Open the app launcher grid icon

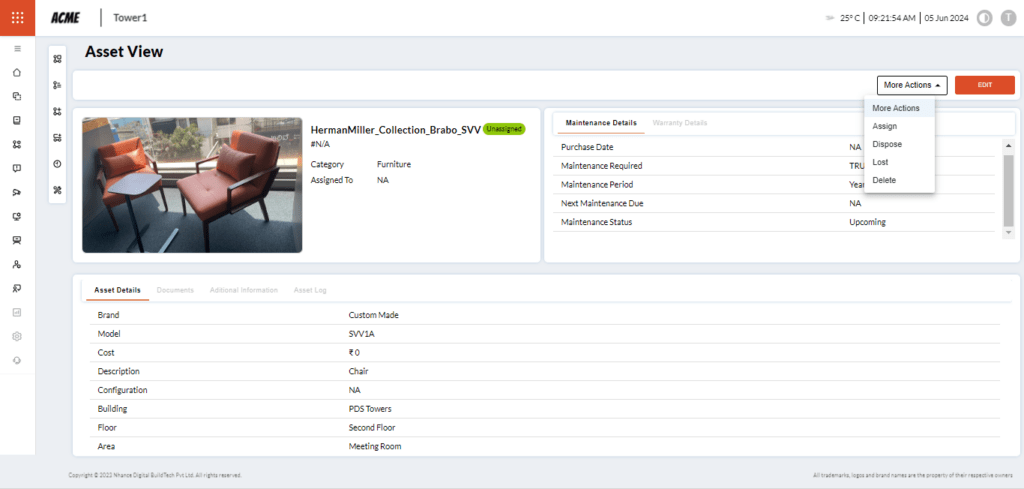tap(17, 18)
